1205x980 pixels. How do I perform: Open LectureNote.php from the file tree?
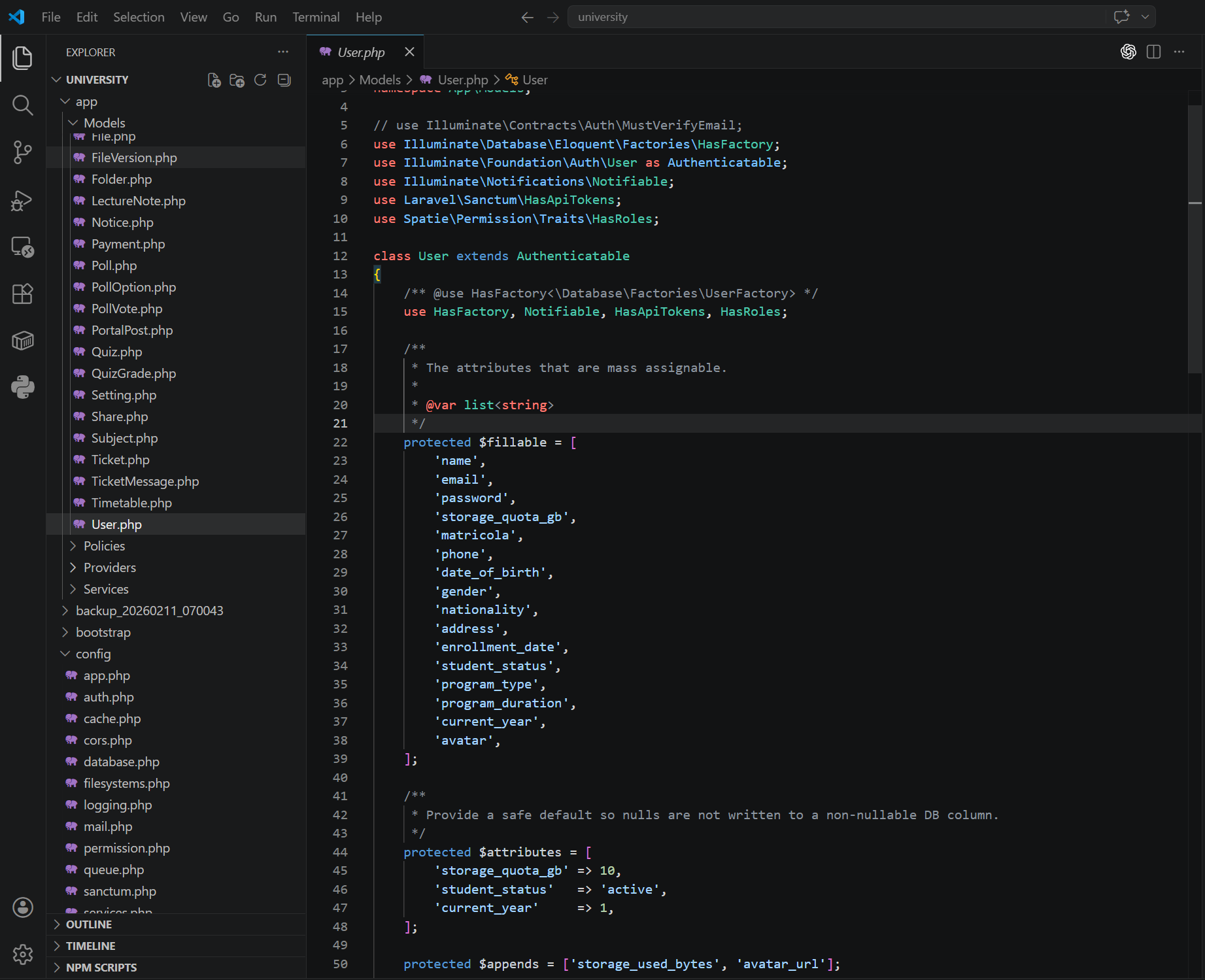[138, 201]
